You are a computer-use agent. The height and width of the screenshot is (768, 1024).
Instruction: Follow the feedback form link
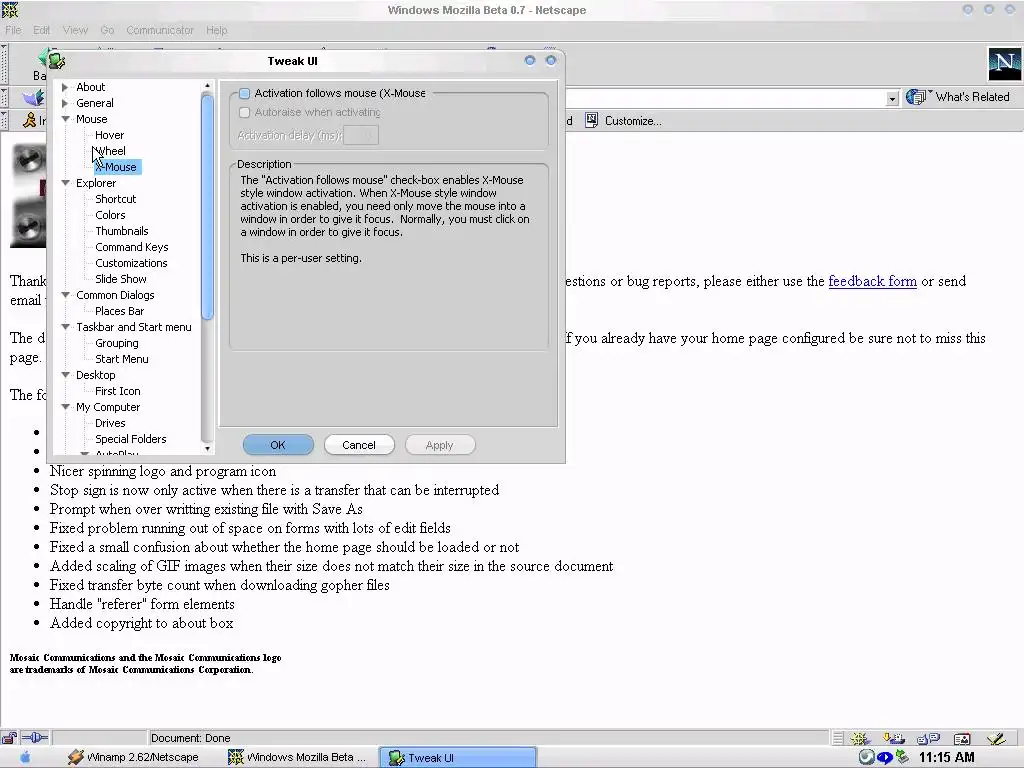click(x=872, y=281)
